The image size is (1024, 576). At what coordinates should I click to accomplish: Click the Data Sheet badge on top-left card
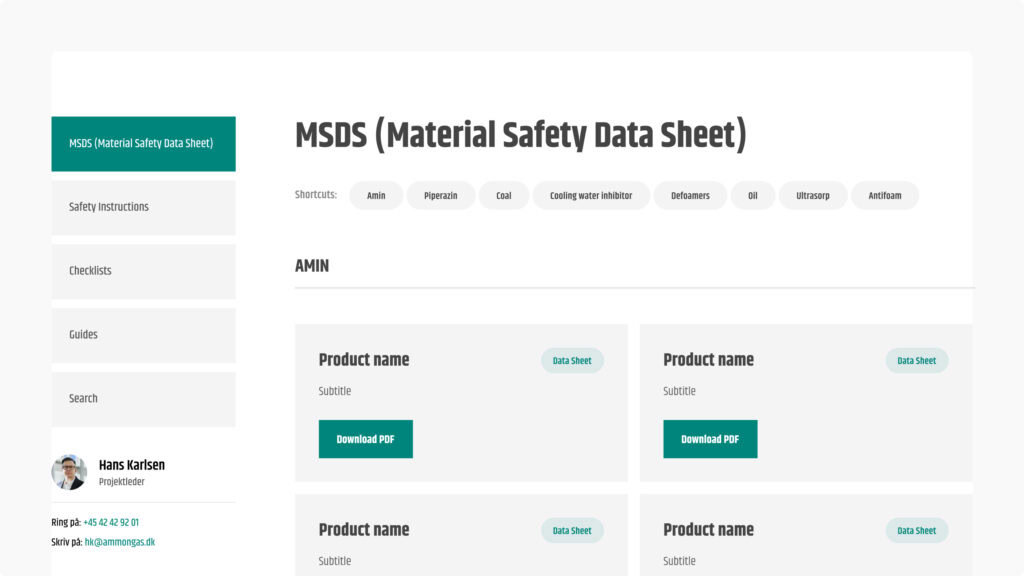[x=572, y=361]
